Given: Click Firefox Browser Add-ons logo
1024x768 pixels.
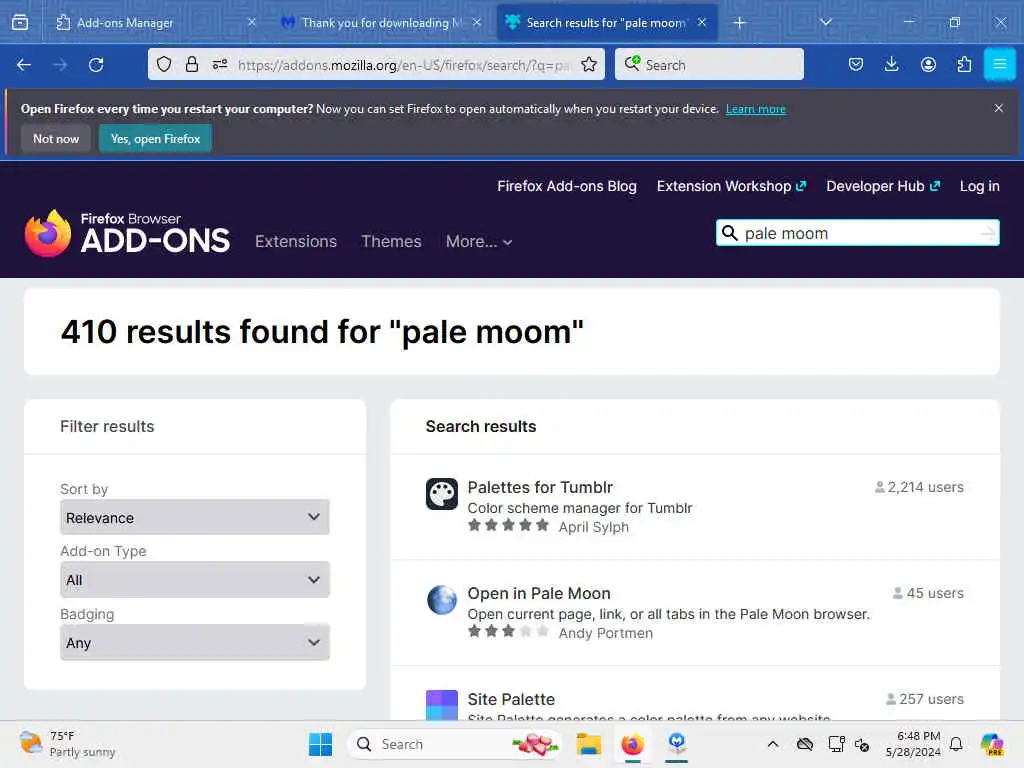Looking at the screenshot, I should [x=127, y=233].
